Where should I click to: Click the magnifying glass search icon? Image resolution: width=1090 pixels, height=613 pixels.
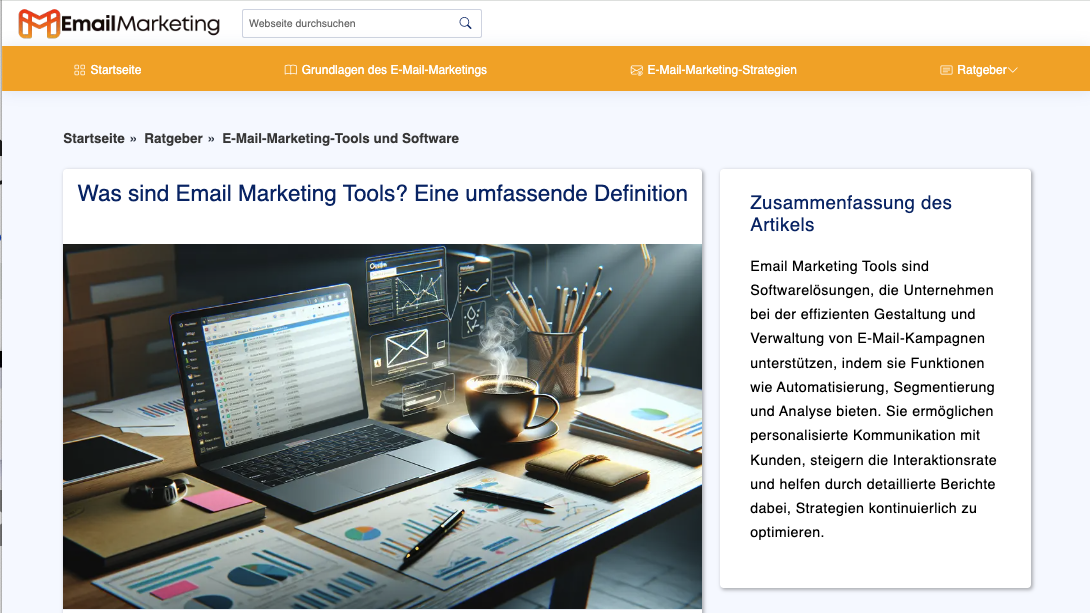click(465, 22)
